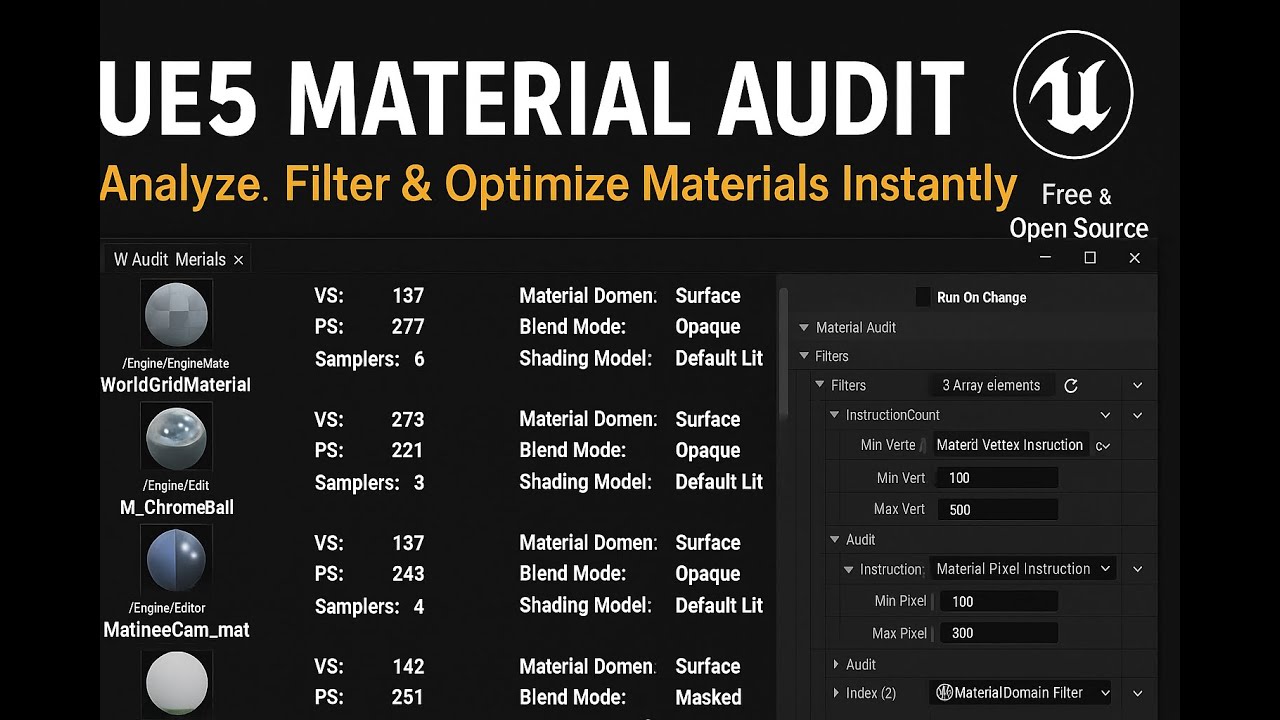1280x720 pixels.
Task: Open the chevron at far right of Filters row
Action: point(1138,385)
